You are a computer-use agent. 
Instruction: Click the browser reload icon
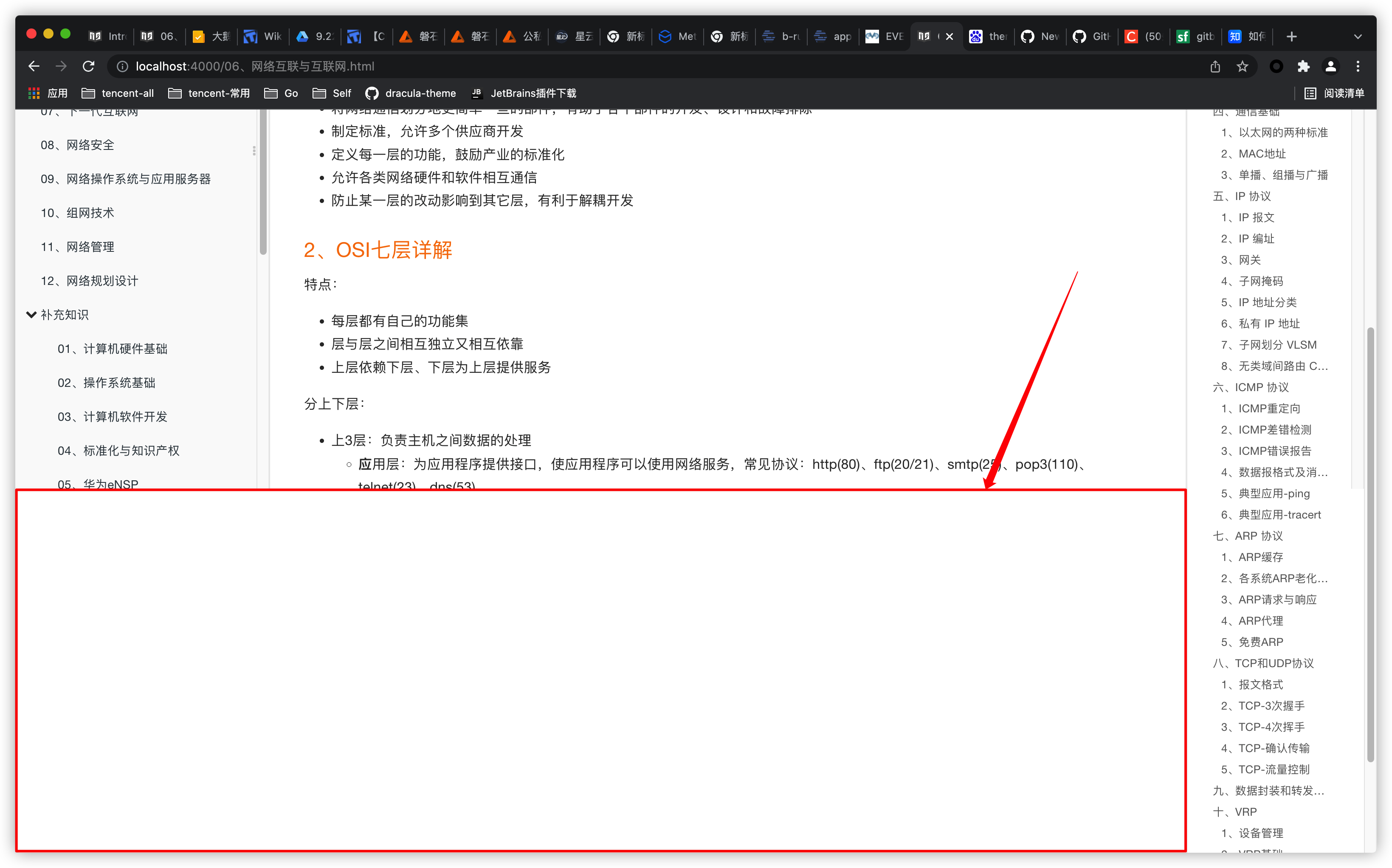pos(88,67)
